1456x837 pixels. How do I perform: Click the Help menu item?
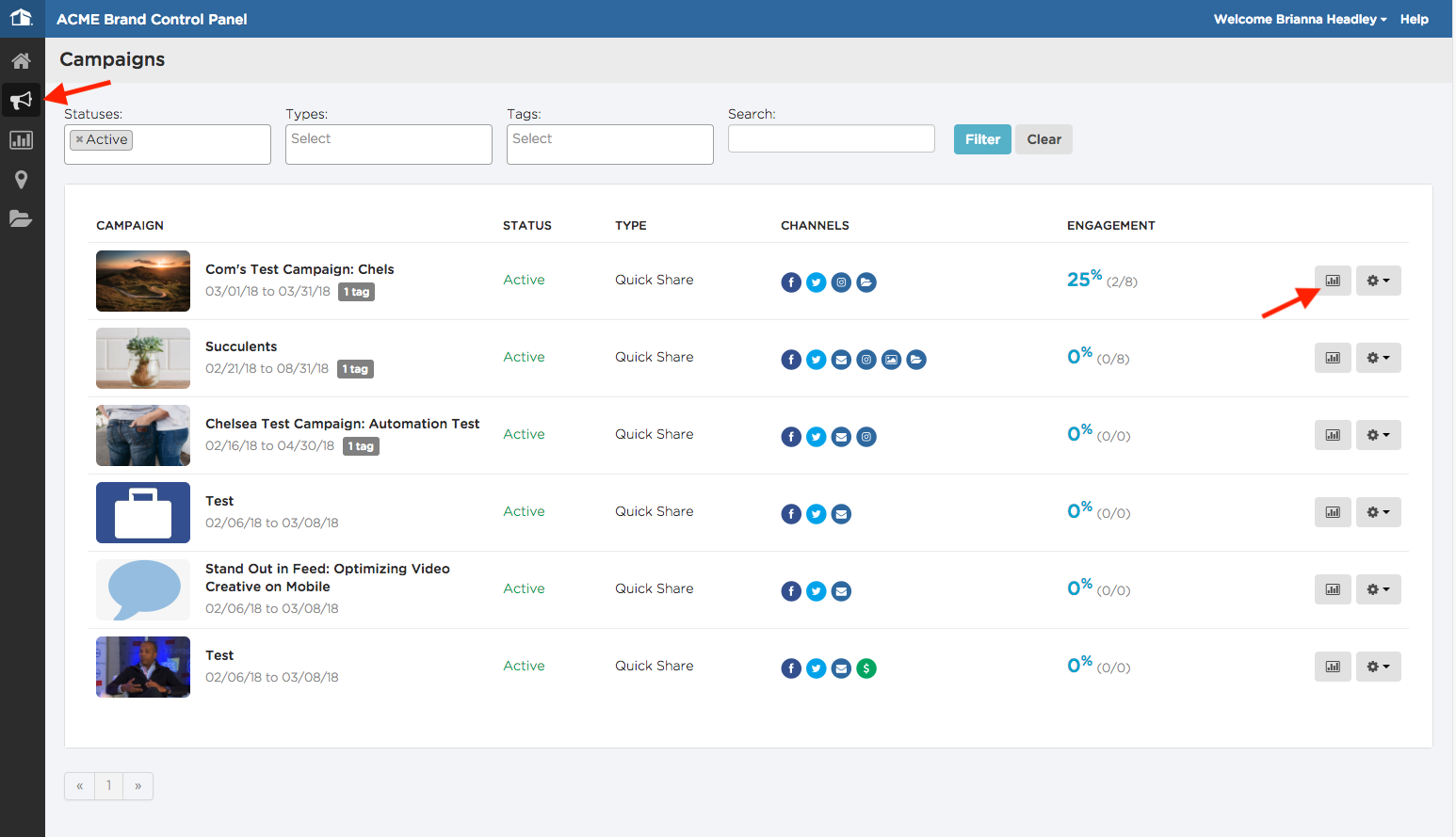(1414, 19)
